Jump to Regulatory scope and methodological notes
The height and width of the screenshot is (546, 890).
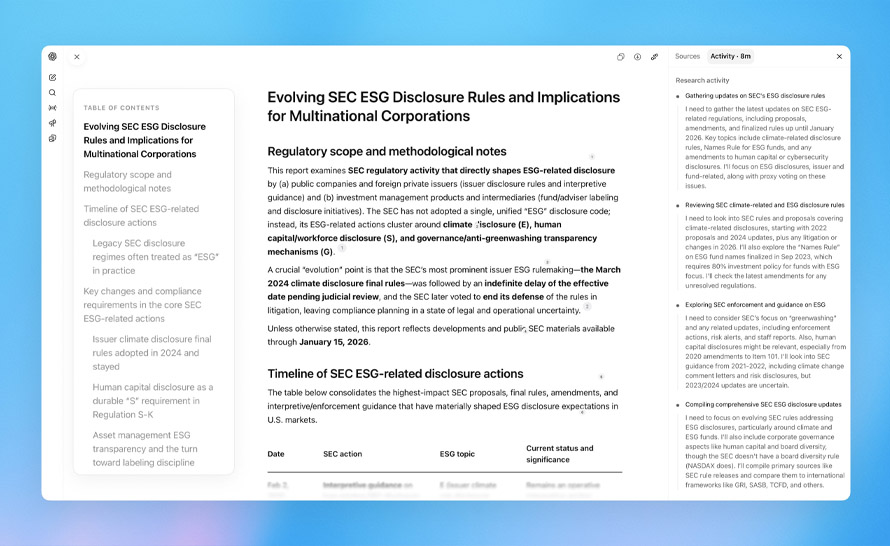click(x=127, y=181)
